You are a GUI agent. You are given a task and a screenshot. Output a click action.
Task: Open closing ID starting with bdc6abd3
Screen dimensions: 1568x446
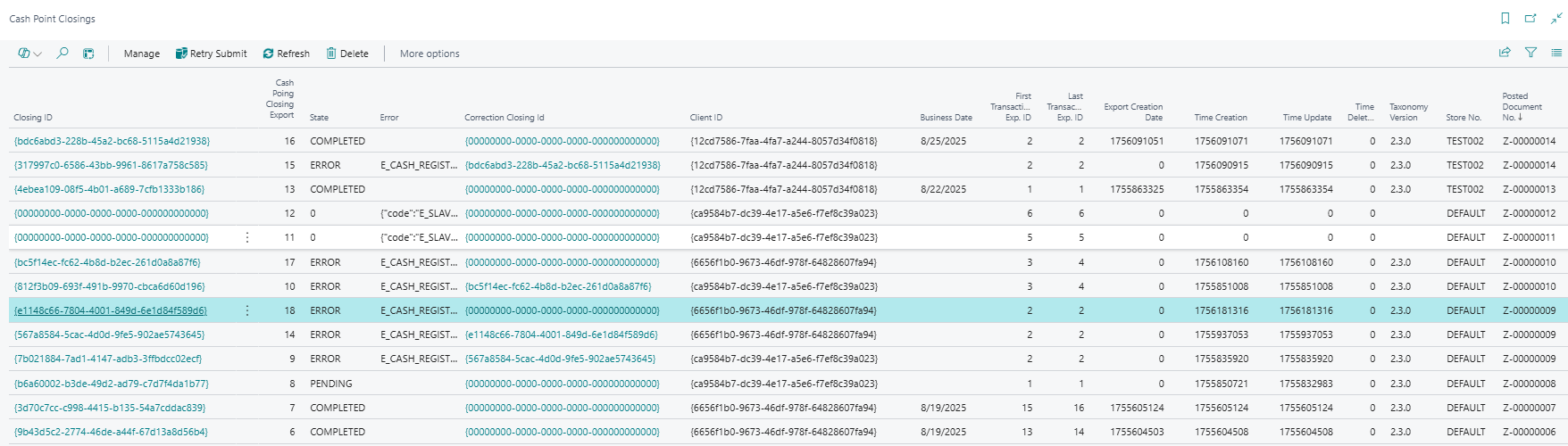(x=112, y=141)
